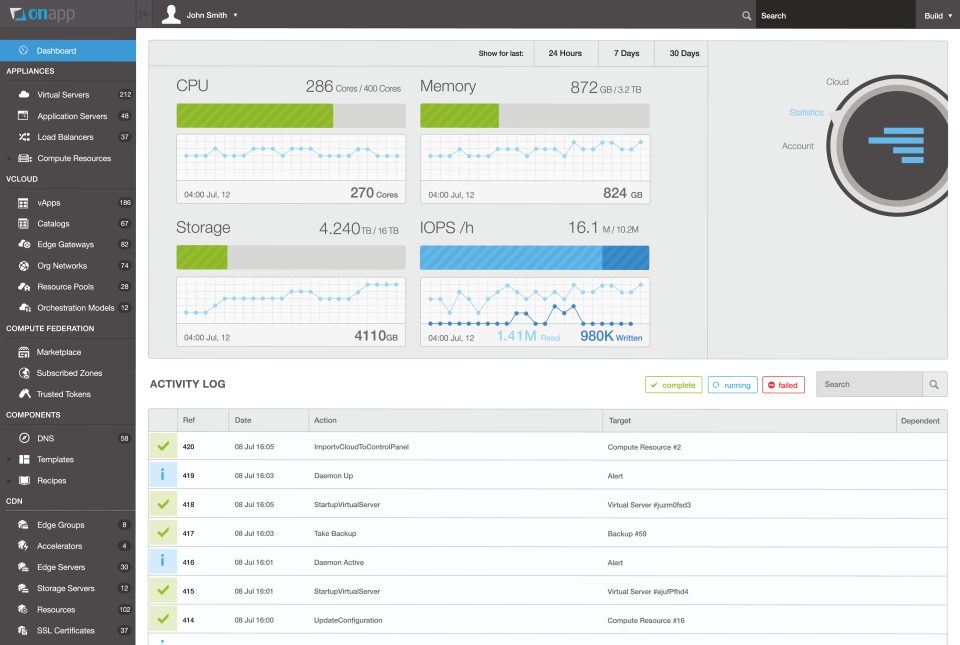Toggle the running activity filter
This screenshot has width=960, height=645.
732,384
